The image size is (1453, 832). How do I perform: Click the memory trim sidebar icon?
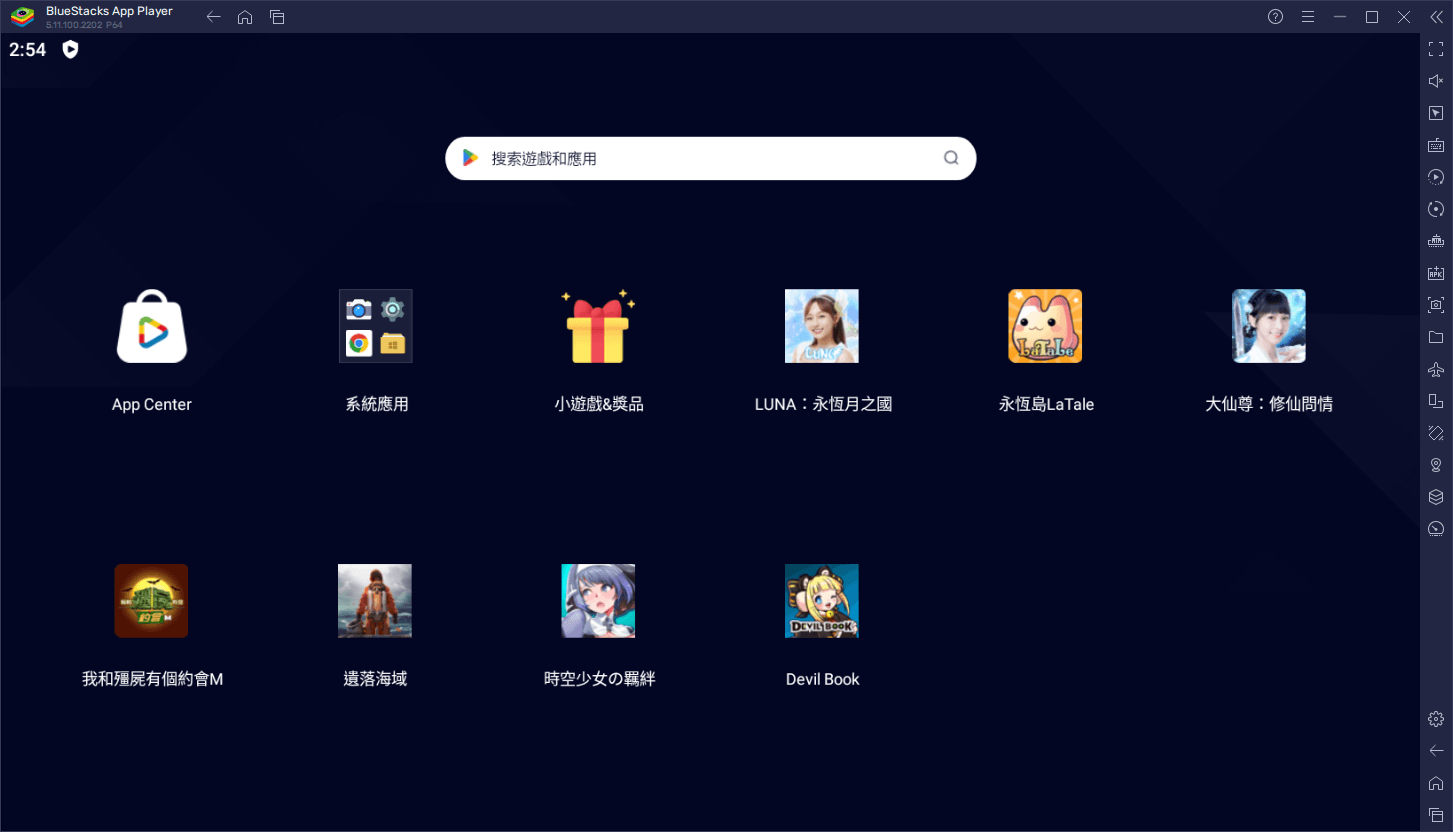1436,241
